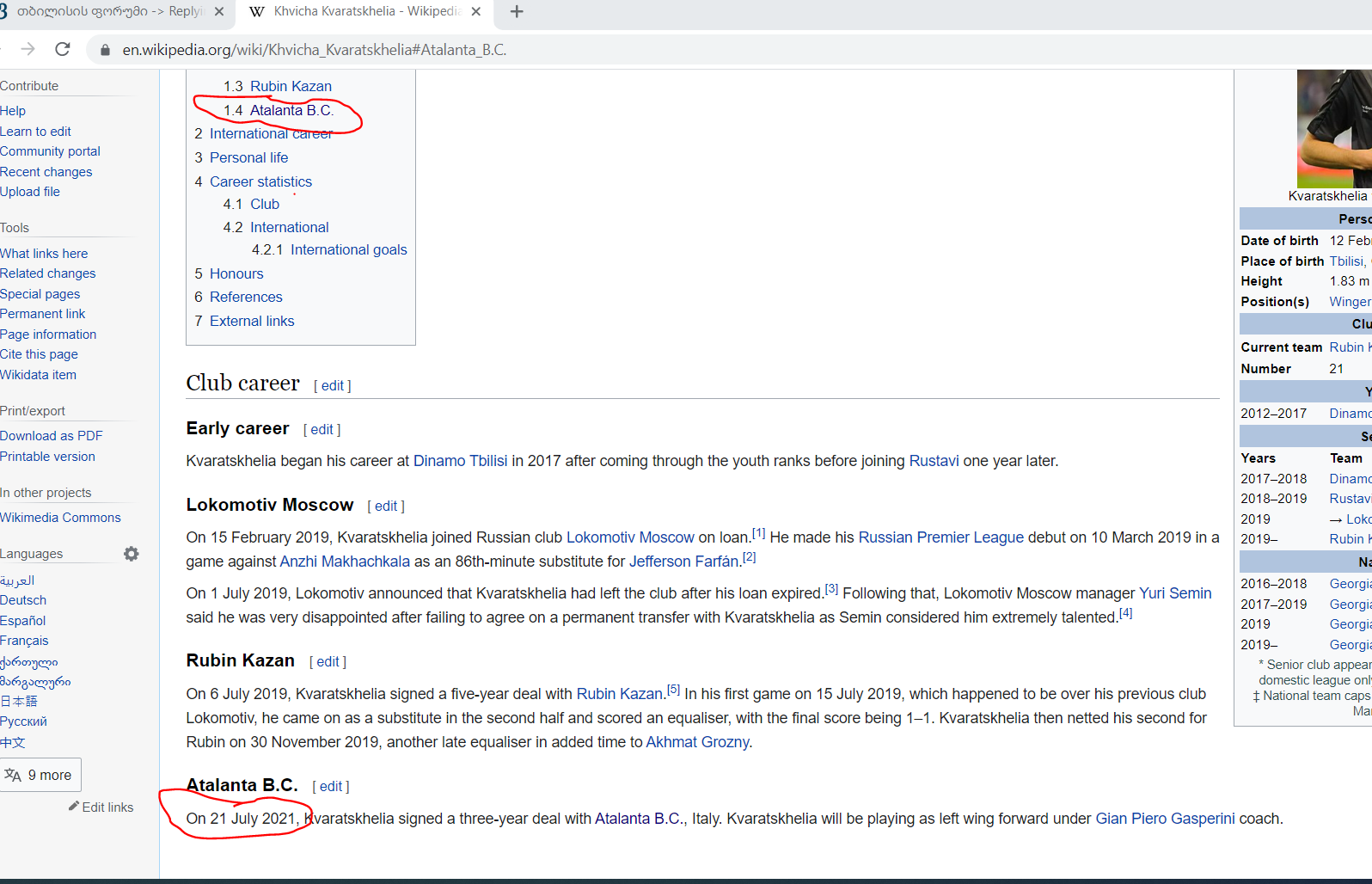Image resolution: width=1372 pixels, height=884 pixels.
Task: Edit the Early career section
Action: (x=322, y=430)
